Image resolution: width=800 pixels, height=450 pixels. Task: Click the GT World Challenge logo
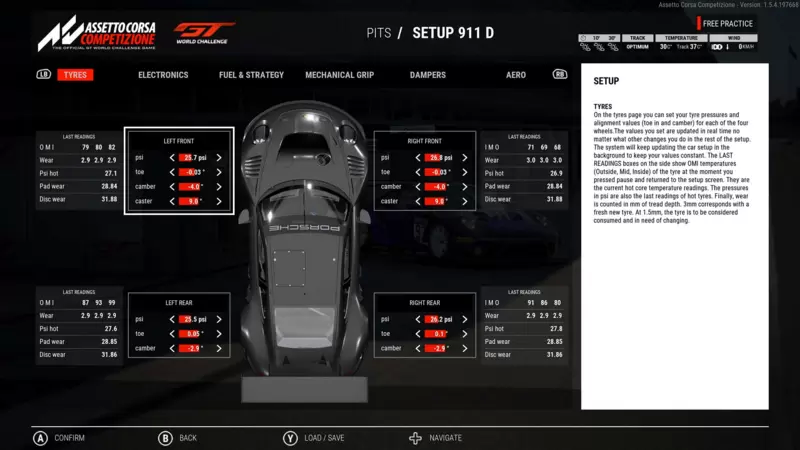click(x=203, y=33)
